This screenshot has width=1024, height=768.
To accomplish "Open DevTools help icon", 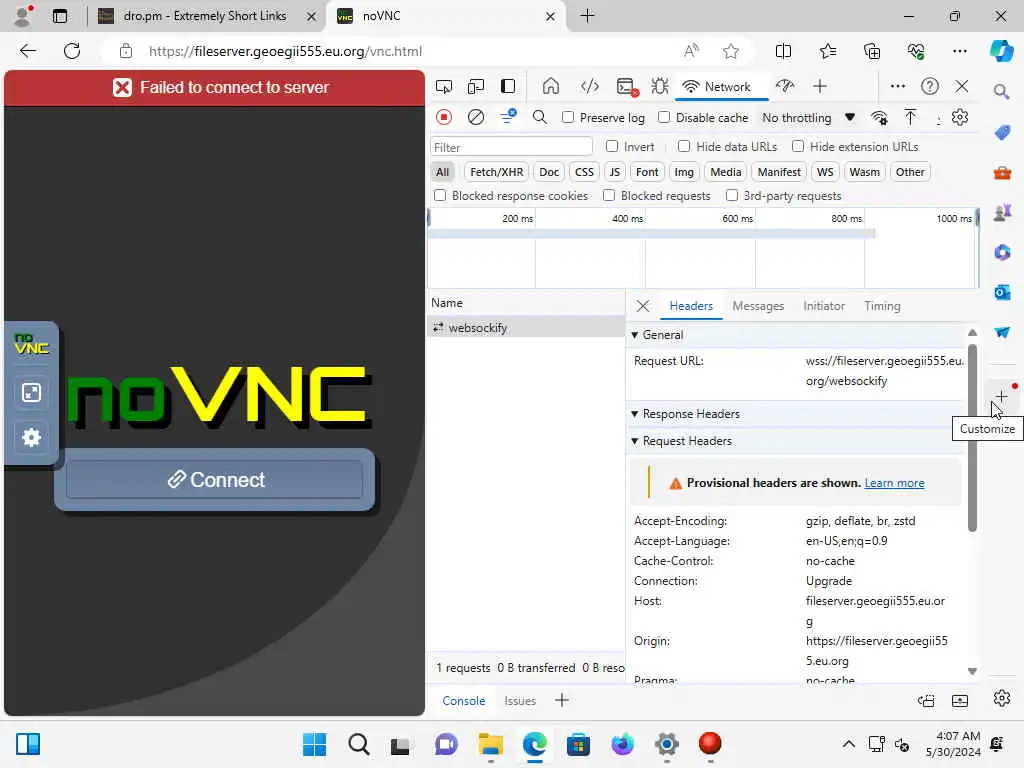I will click(930, 86).
